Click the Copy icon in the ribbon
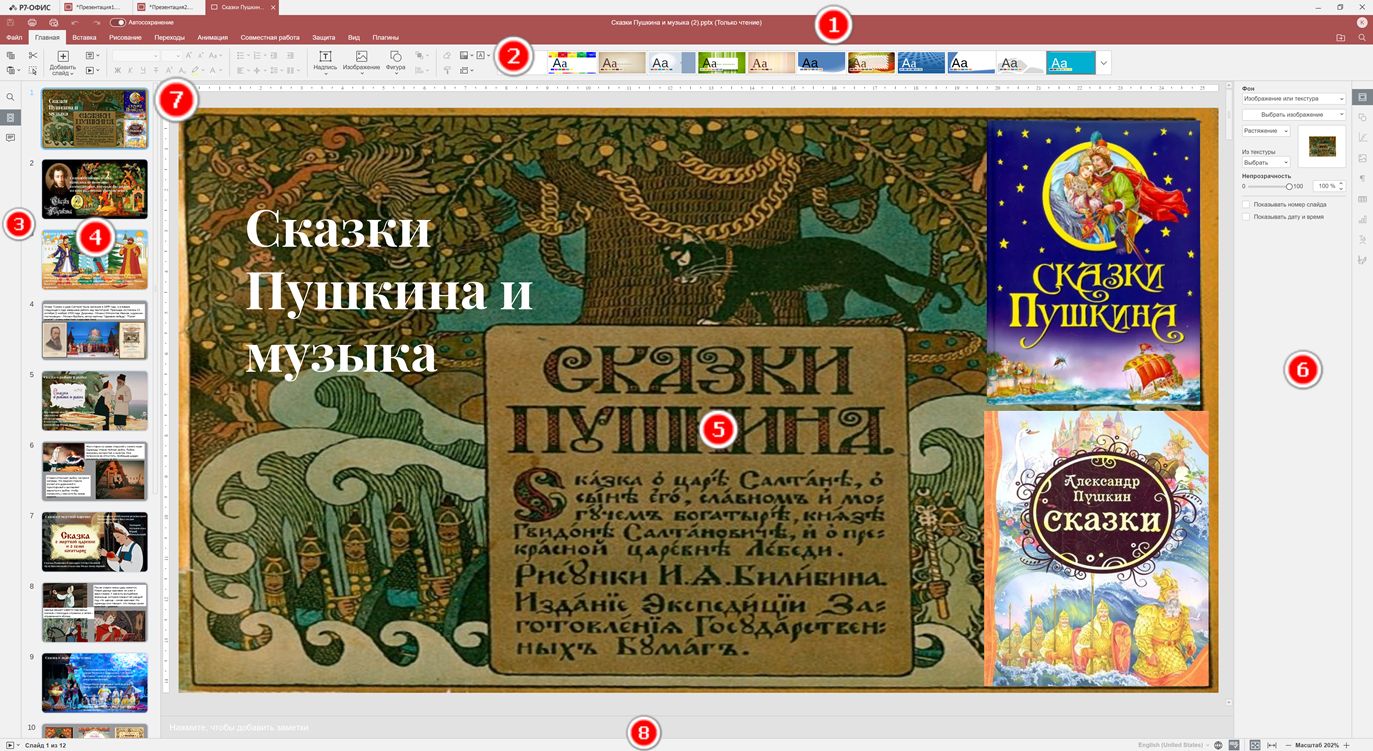The image size is (1373, 751). coord(11,56)
